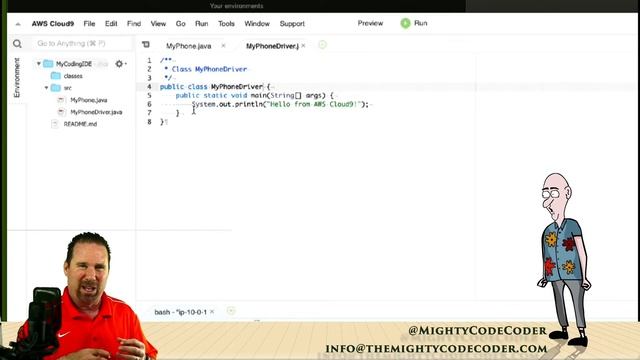Click the 'Hello from AWS Cloud9!' string
Image resolution: width=640 pixels, height=360 pixels.
pyautogui.click(x=314, y=104)
